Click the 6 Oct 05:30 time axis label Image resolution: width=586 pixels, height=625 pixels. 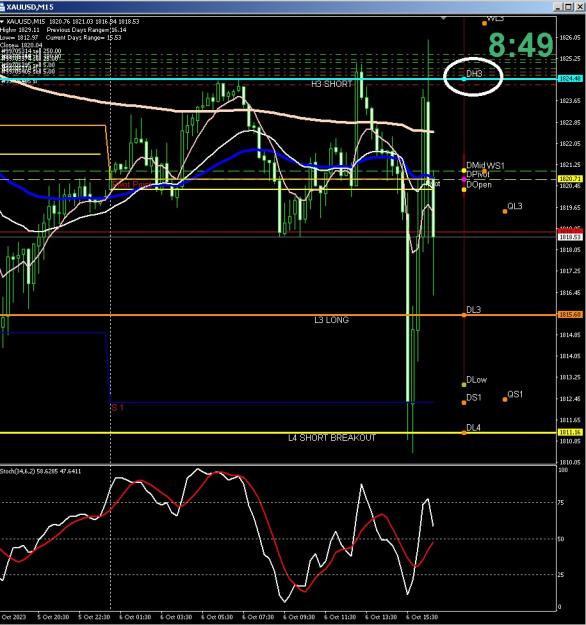click(218, 617)
